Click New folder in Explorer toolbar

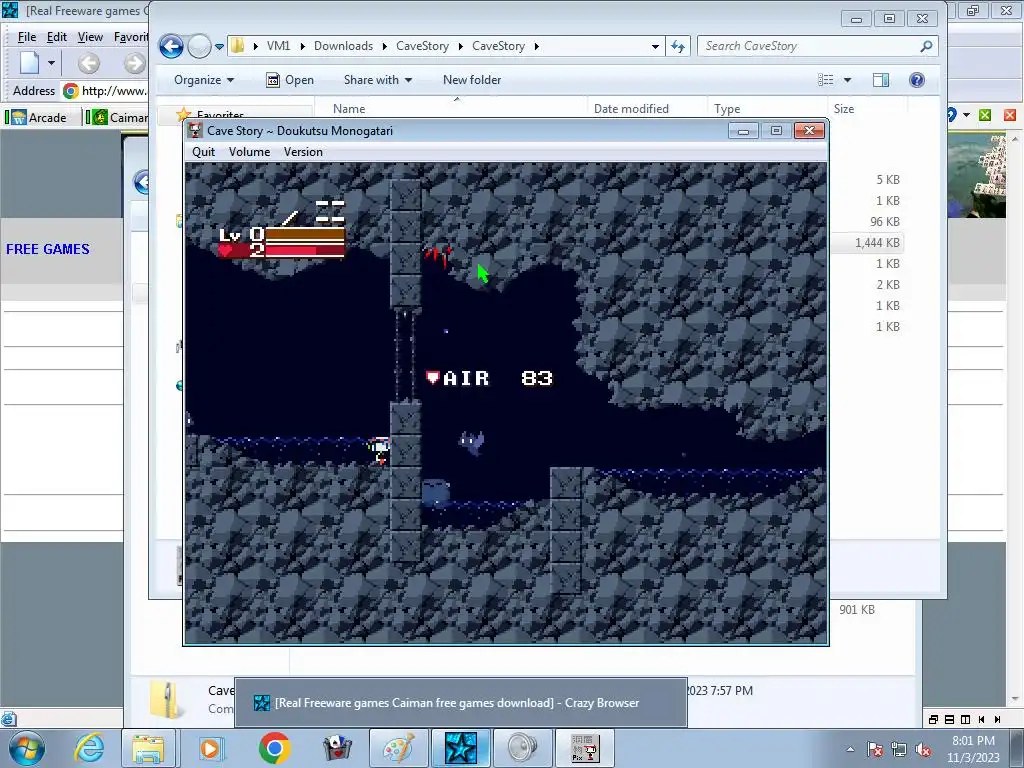coord(472,80)
